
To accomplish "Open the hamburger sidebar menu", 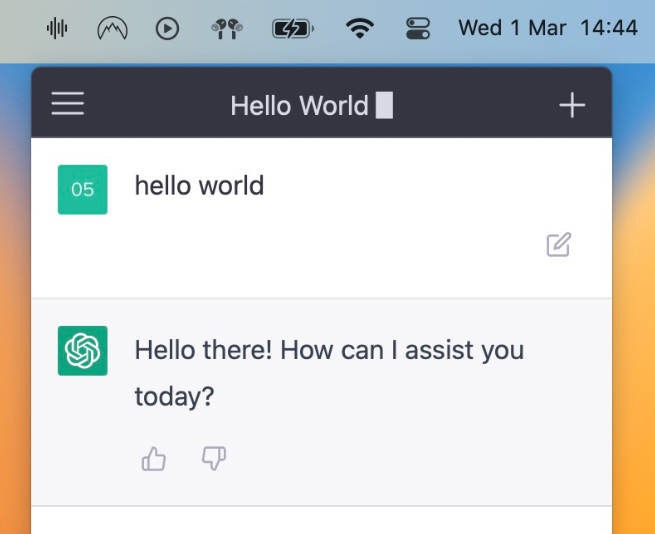I will tap(68, 104).
